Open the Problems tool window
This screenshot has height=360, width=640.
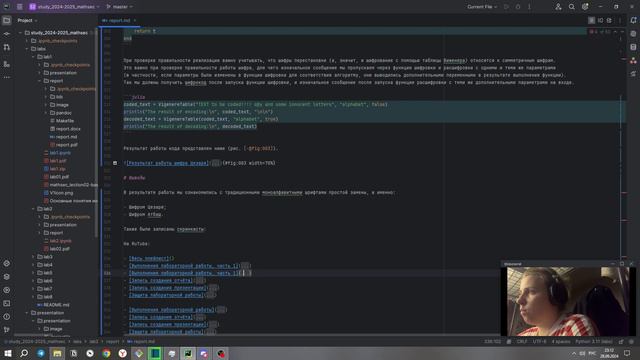[x=7, y=316]
